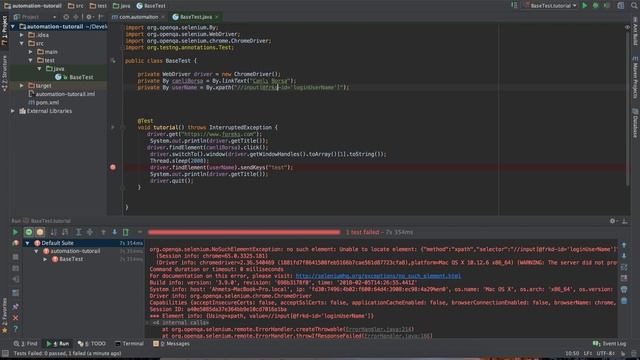Open run configuration dropdown BaseTest.tutorial
The width and height of the screenshot is (640, 360).
[551, 6]
